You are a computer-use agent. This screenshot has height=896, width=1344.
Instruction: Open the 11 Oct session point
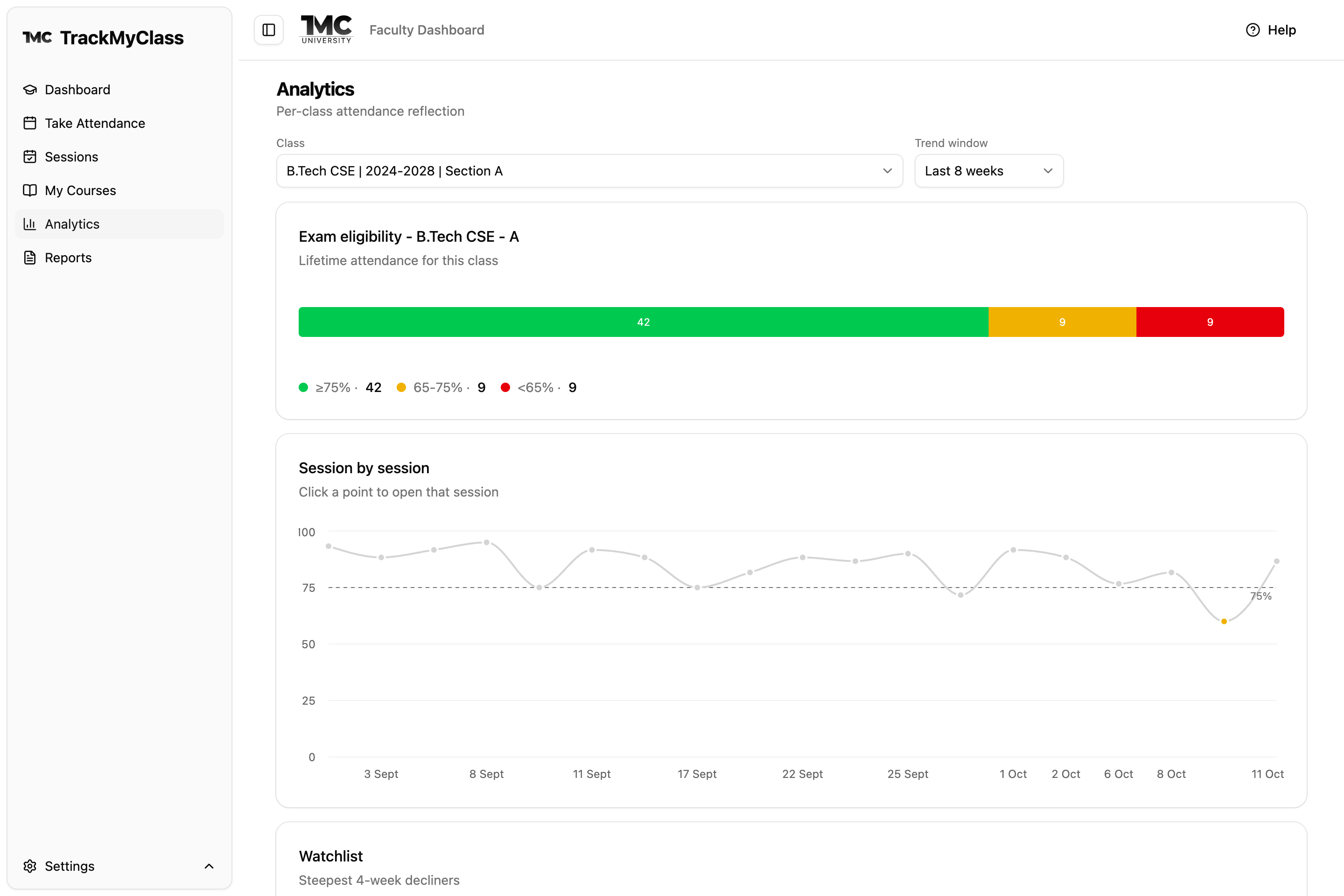pos(1277,561)
